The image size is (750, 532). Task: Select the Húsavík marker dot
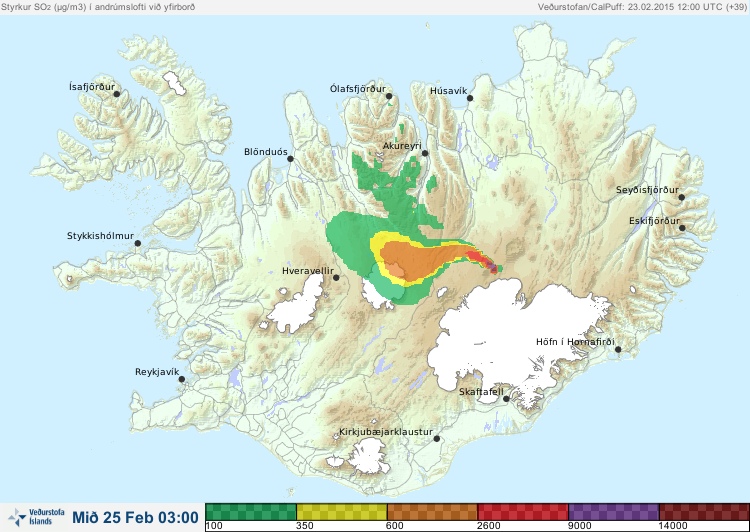tap(470, 98)
